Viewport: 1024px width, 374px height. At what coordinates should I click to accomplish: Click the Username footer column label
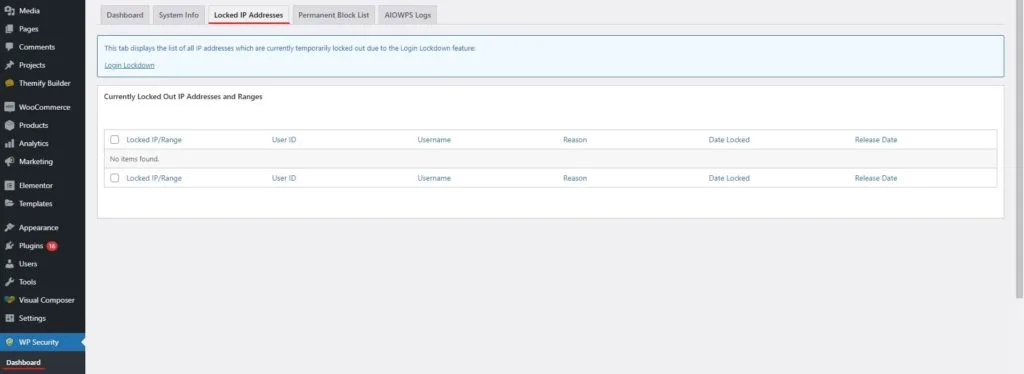pyautogui.click(x=434, y=178)
